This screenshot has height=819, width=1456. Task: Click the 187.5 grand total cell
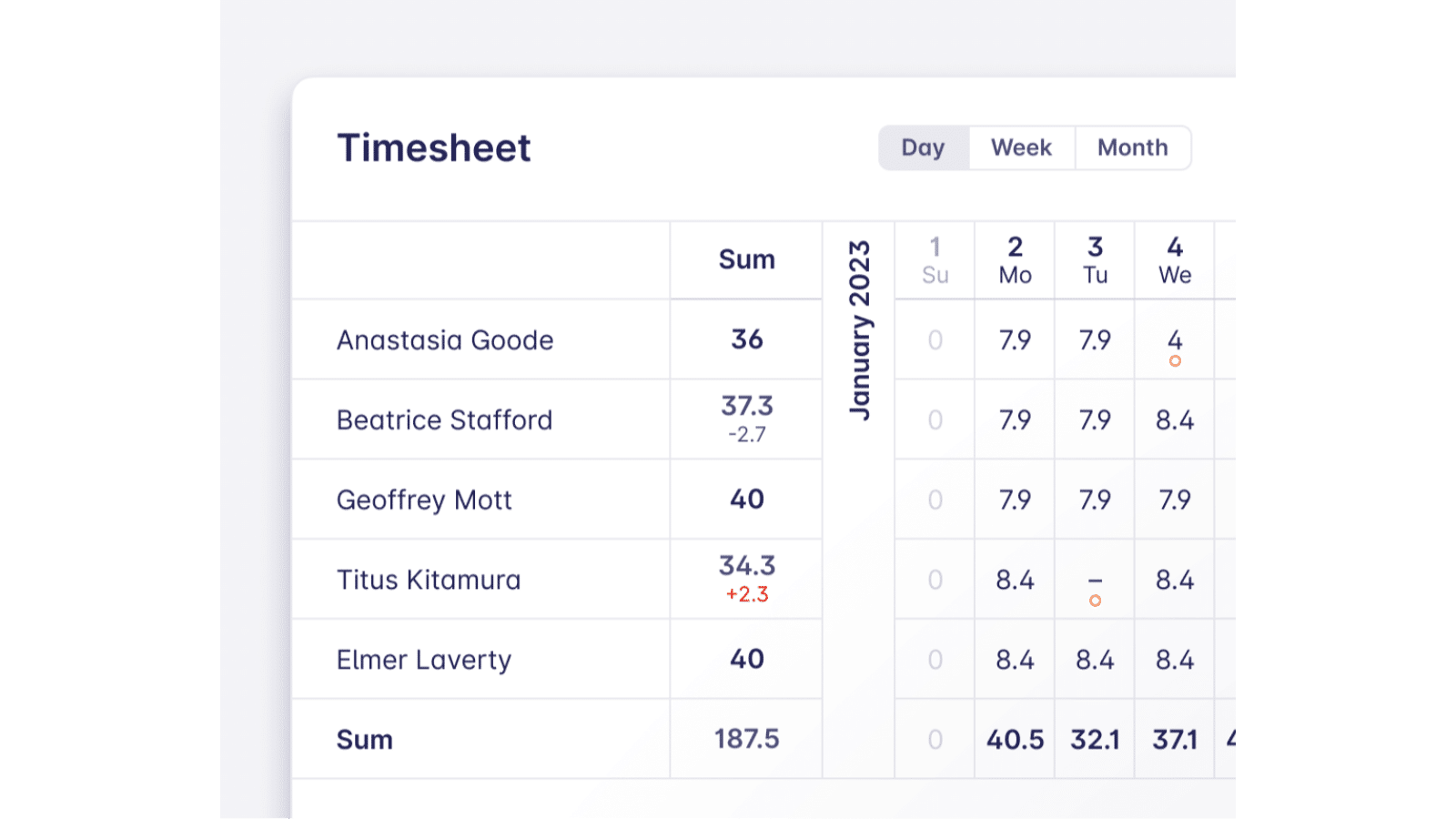746,739
